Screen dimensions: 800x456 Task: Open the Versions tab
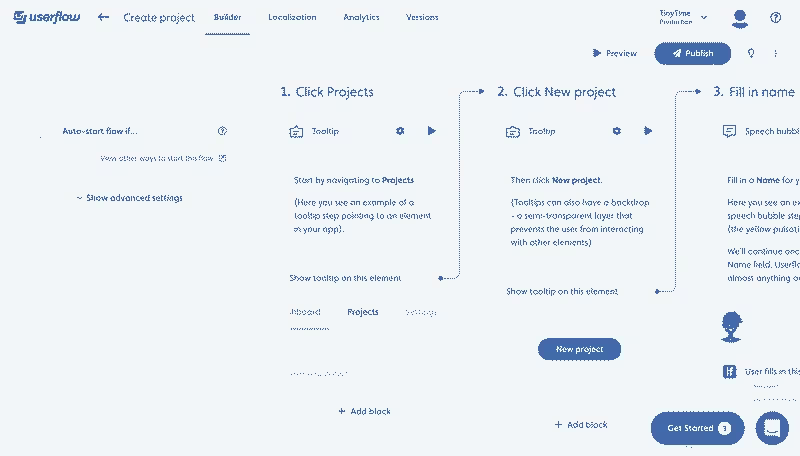tap(422, 17)
